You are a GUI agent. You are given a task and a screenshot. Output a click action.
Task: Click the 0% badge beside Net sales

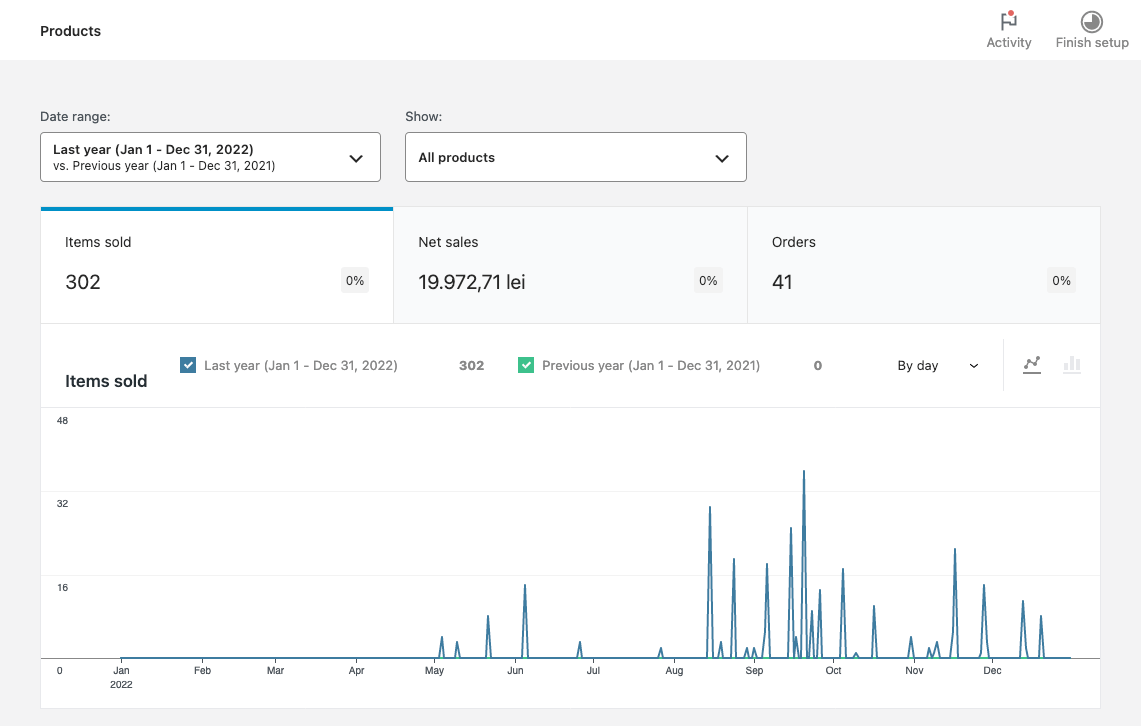708,281
